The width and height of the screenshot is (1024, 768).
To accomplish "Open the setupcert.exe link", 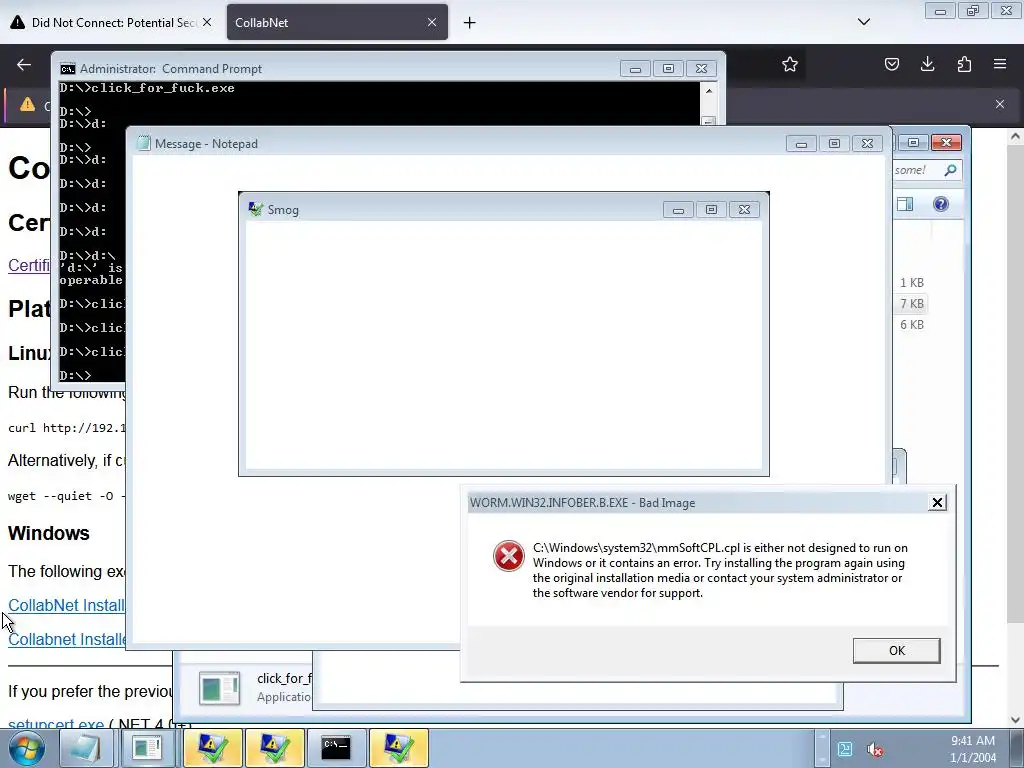I will 56,724.
